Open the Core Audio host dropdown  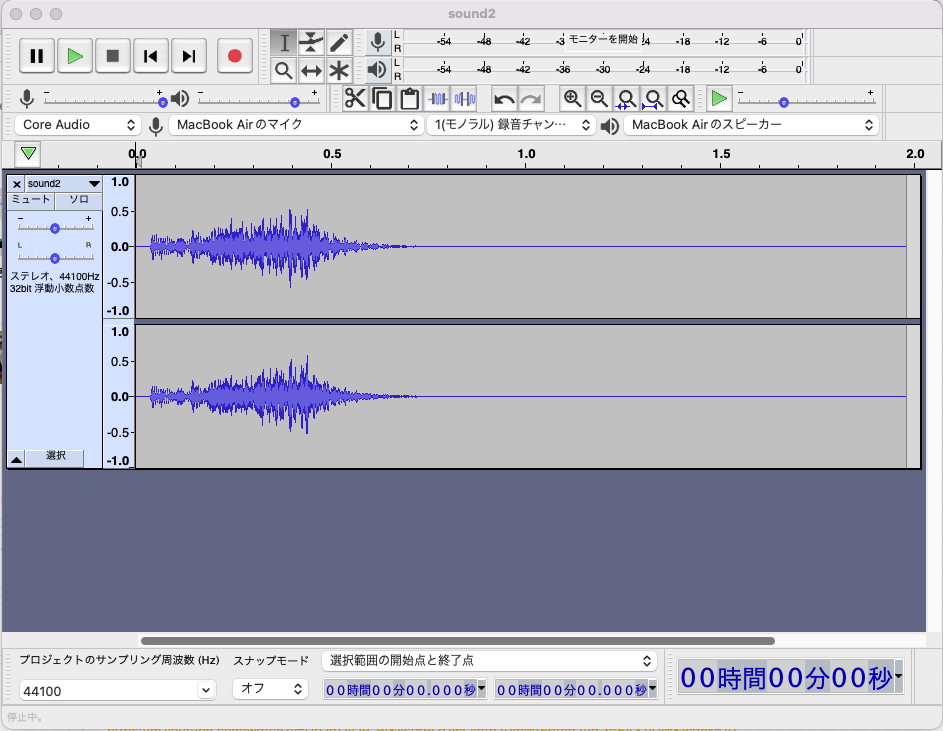(x=78, y=125)
